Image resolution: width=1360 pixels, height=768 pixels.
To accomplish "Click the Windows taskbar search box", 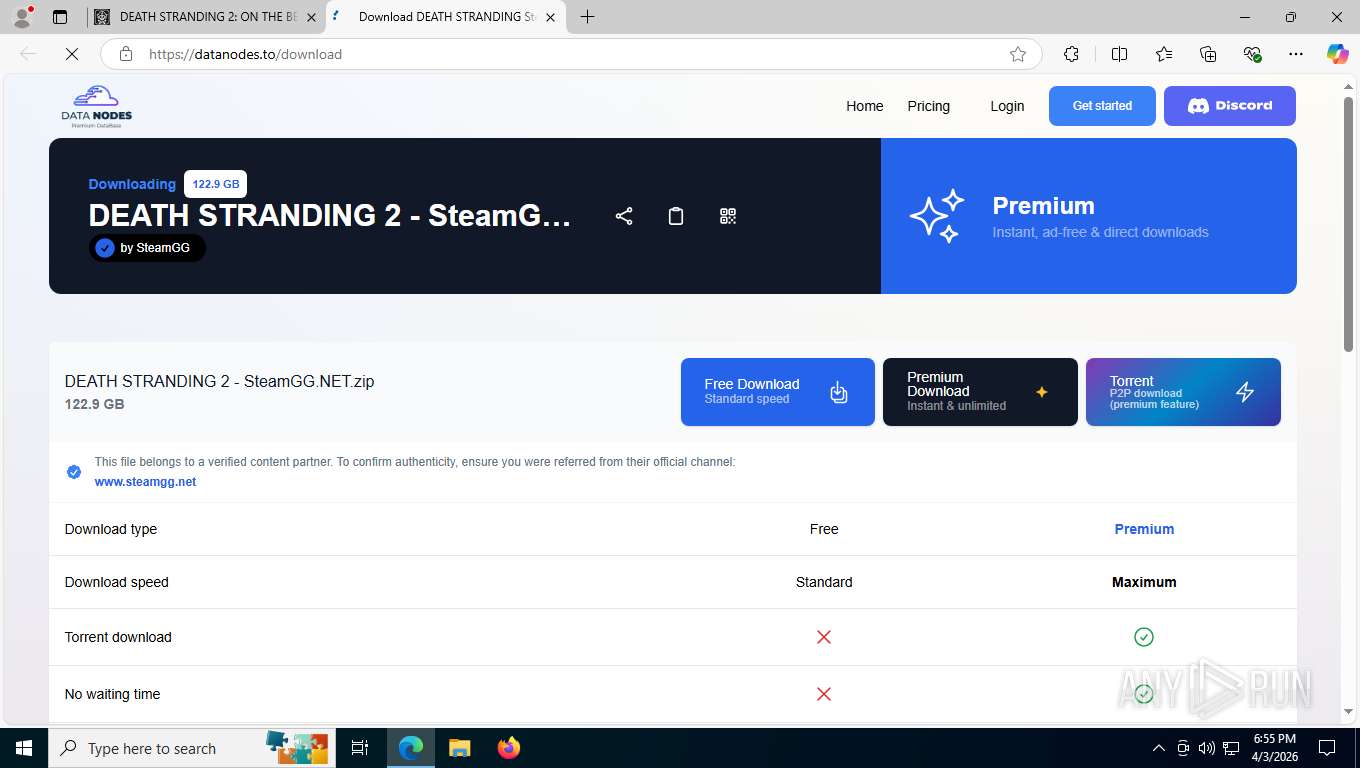I will tap(190, 748).
